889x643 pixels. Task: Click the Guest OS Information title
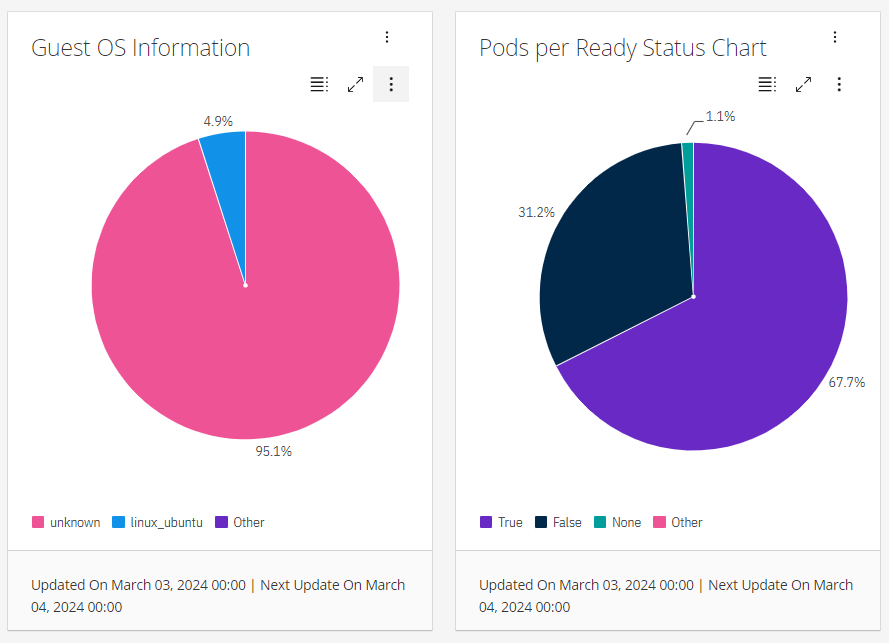click(x=141, y=48)
